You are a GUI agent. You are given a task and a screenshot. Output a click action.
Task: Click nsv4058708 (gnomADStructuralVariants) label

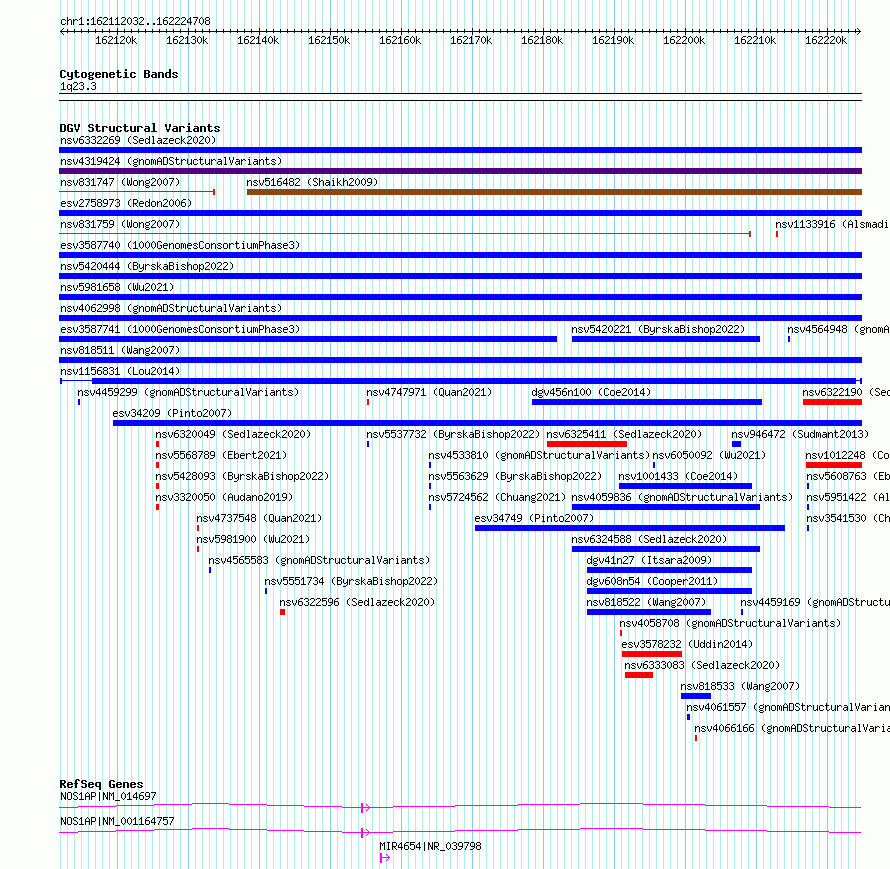pyautogui.click(x=730, y=623)
